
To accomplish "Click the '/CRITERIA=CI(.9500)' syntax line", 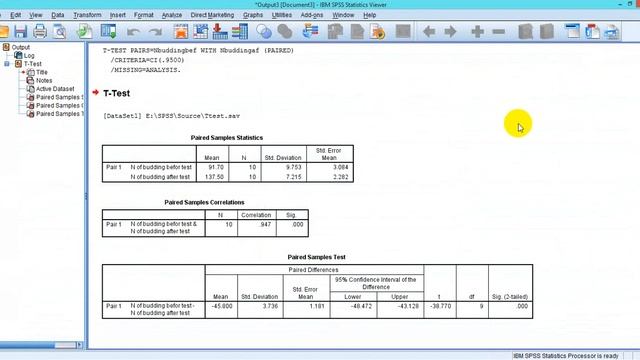I will click(147, 60).
